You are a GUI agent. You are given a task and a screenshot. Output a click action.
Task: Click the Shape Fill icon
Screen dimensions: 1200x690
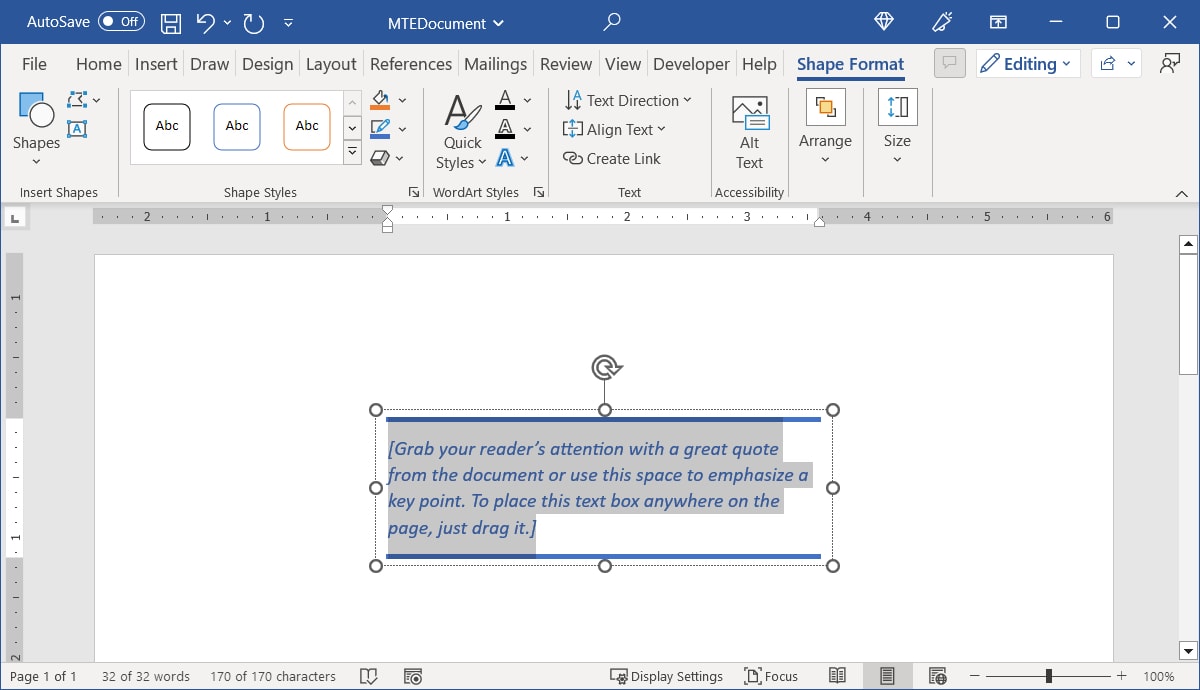pos(380,100)
